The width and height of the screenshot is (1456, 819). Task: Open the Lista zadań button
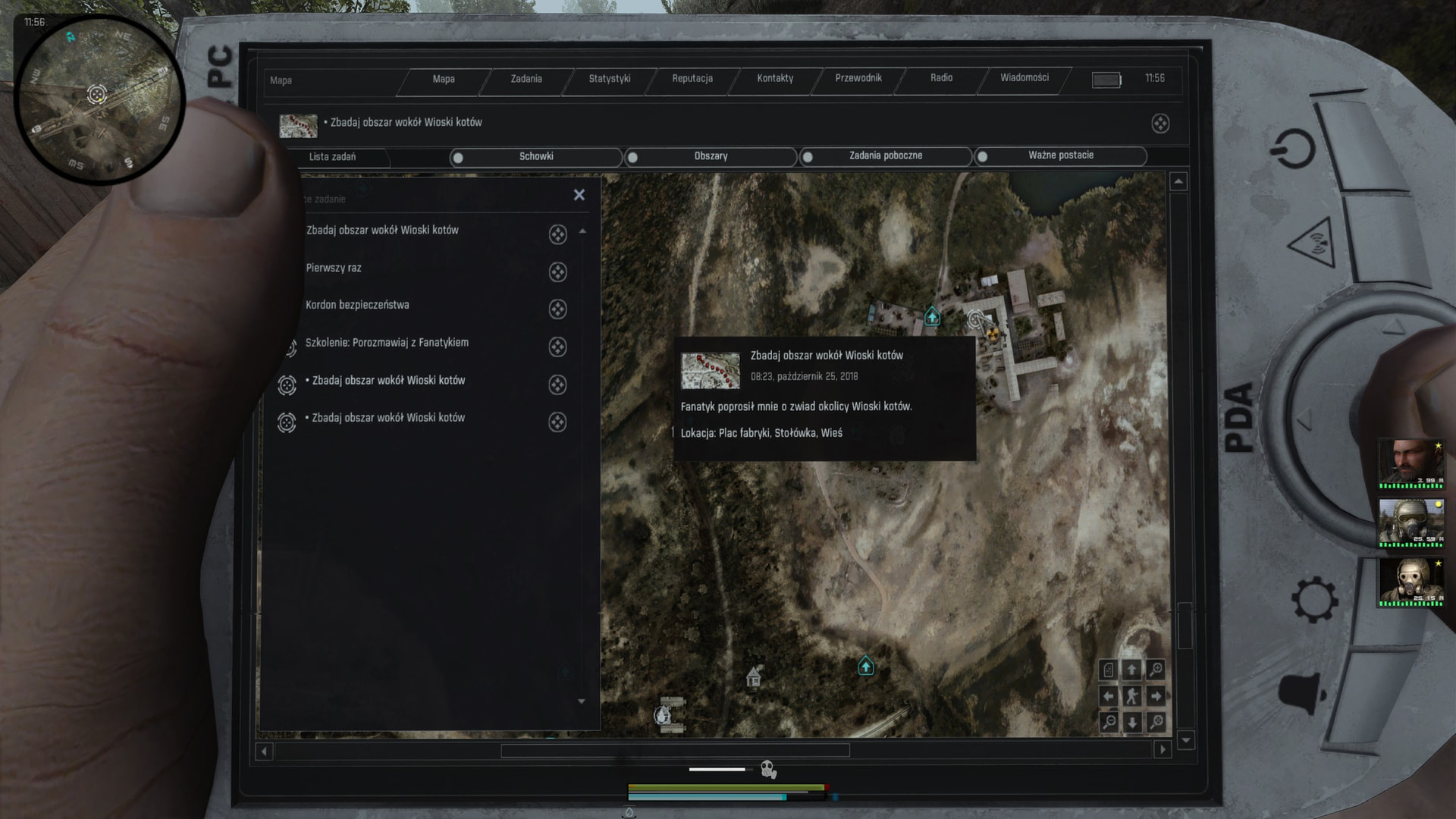click(332, 157)
